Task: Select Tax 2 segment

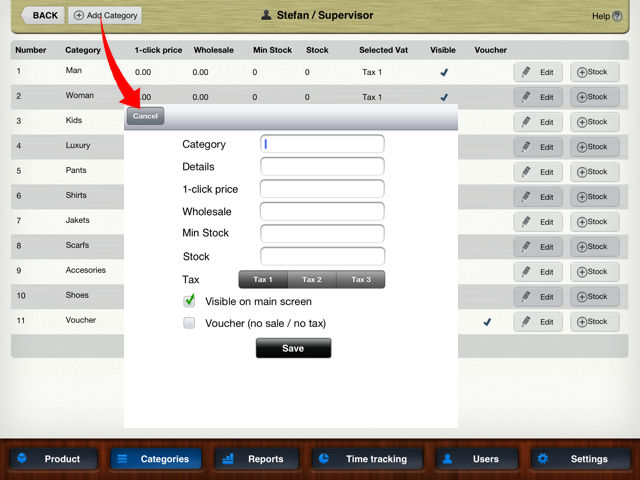Action: (x=312, y=280)
